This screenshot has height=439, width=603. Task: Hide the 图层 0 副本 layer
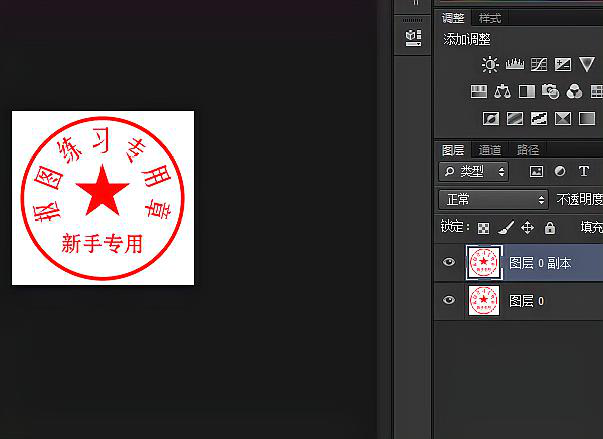[x=449, y=262]
